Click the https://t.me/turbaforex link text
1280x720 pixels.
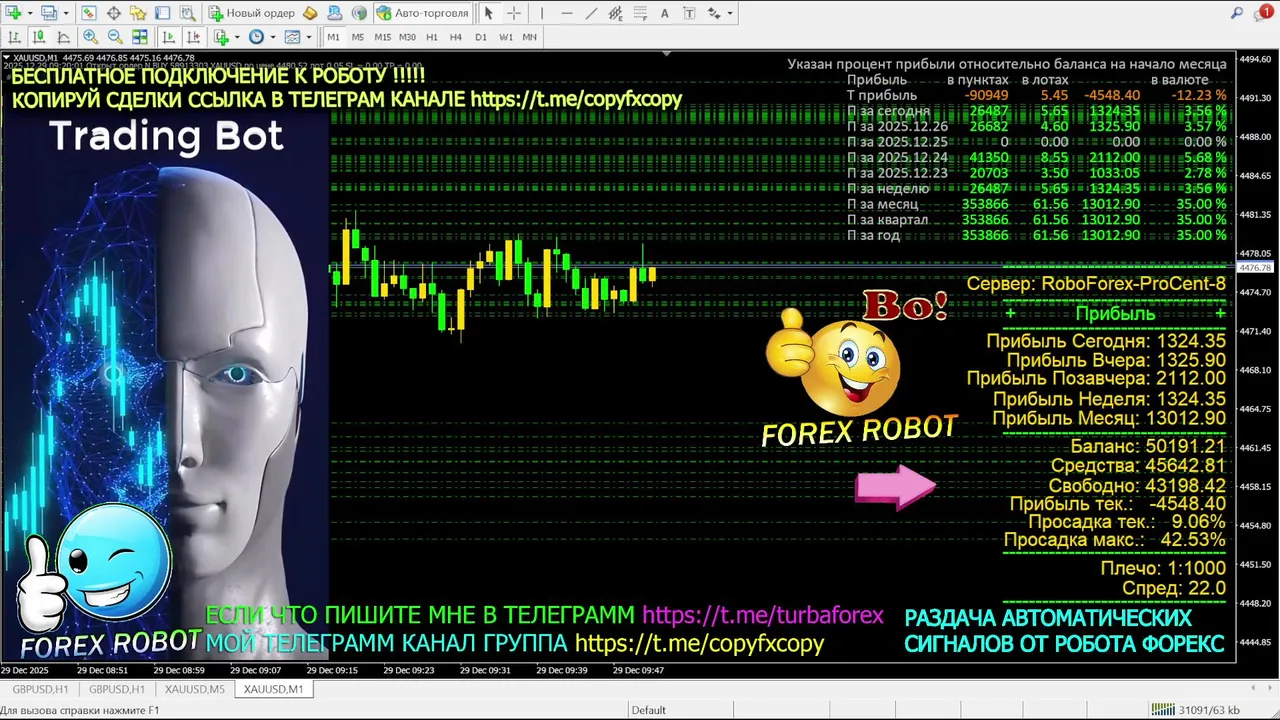click(x=762, y=615)
